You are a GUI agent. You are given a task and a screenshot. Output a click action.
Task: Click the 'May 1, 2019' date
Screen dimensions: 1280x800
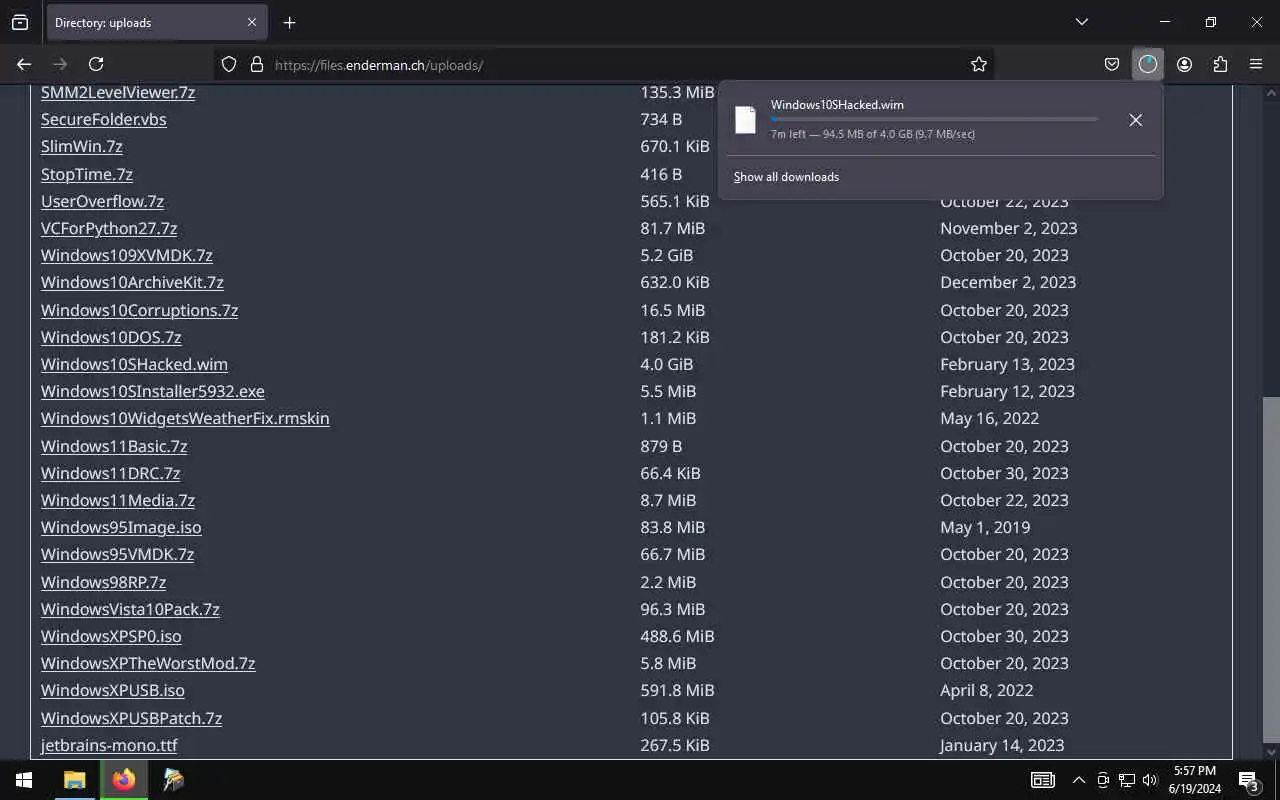(x=985, y=527)
